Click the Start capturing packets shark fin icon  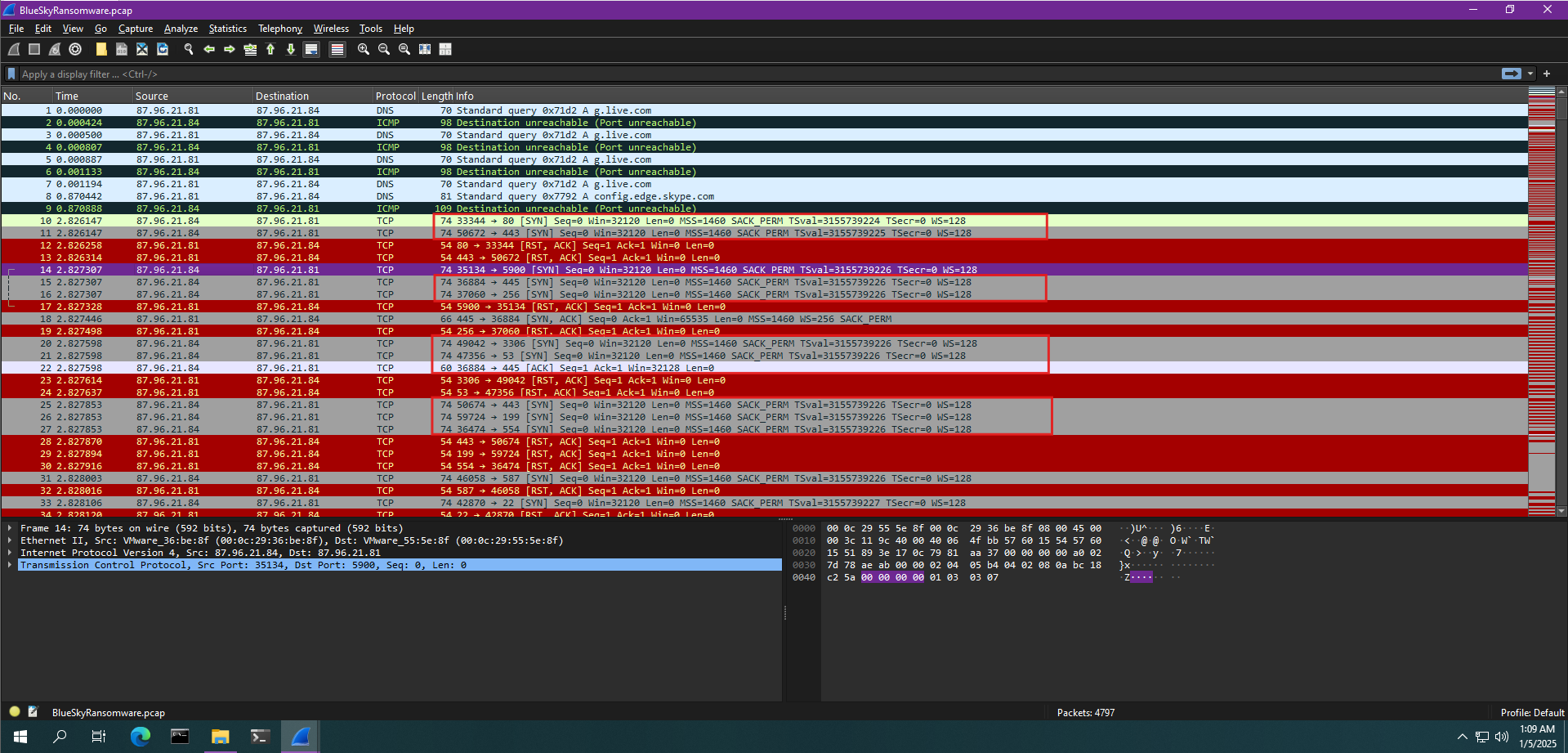pyautogui.click(x=14, y=50)
